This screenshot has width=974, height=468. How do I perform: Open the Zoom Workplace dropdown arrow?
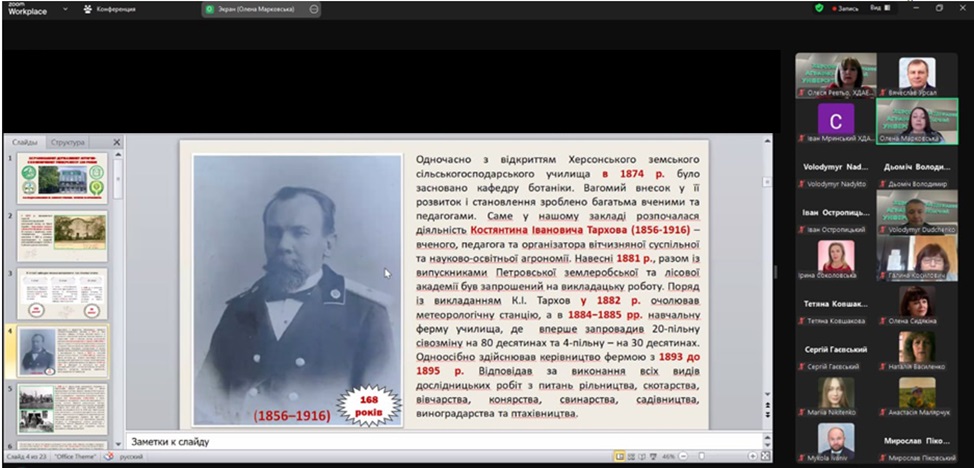click(65, 9)
